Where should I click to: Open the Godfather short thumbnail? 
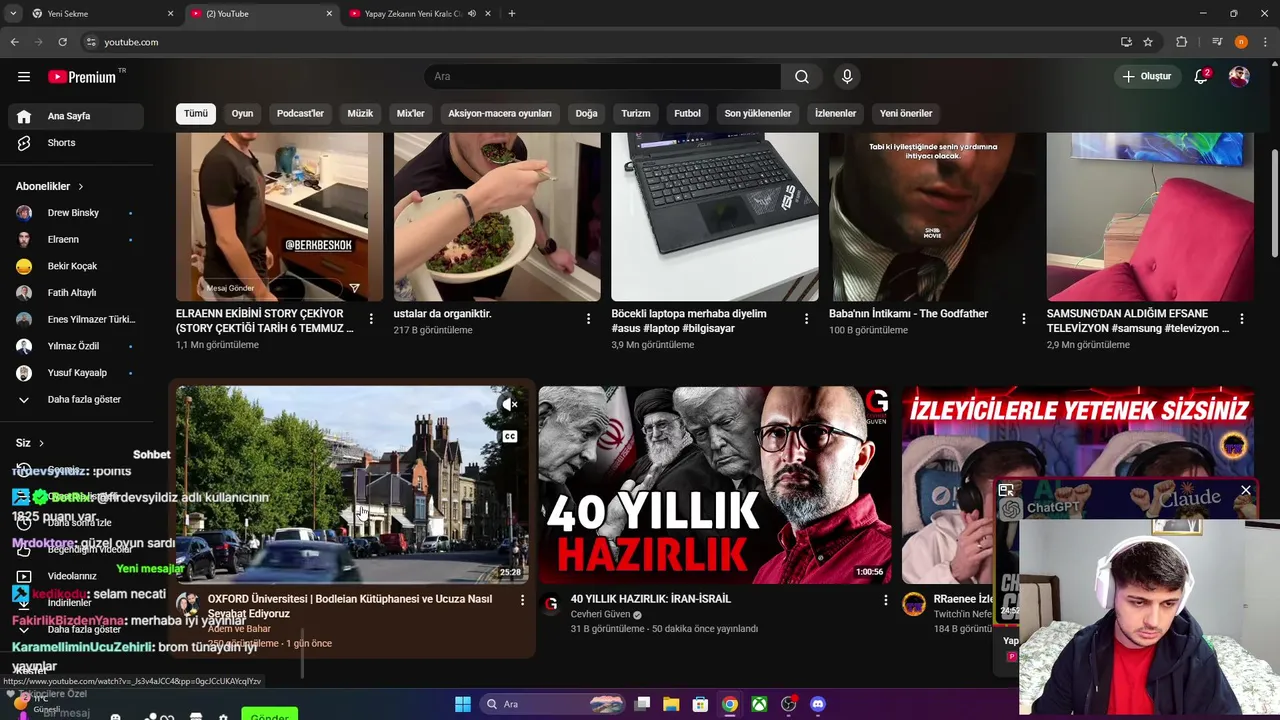(x=933, y=216)
